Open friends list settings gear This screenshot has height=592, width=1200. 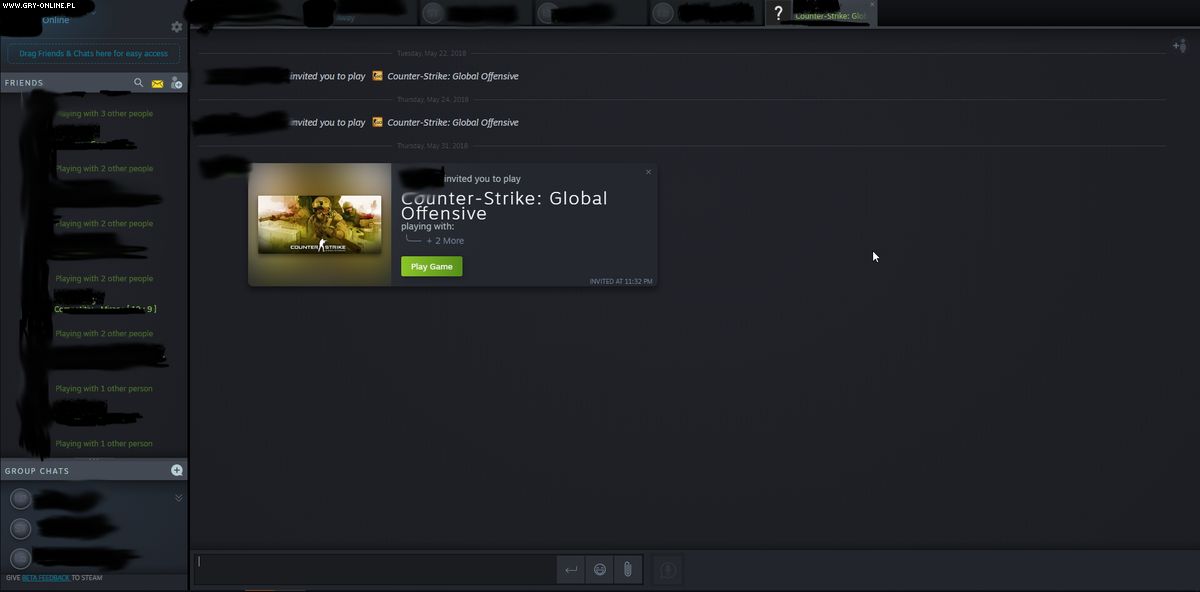(177, 27)
